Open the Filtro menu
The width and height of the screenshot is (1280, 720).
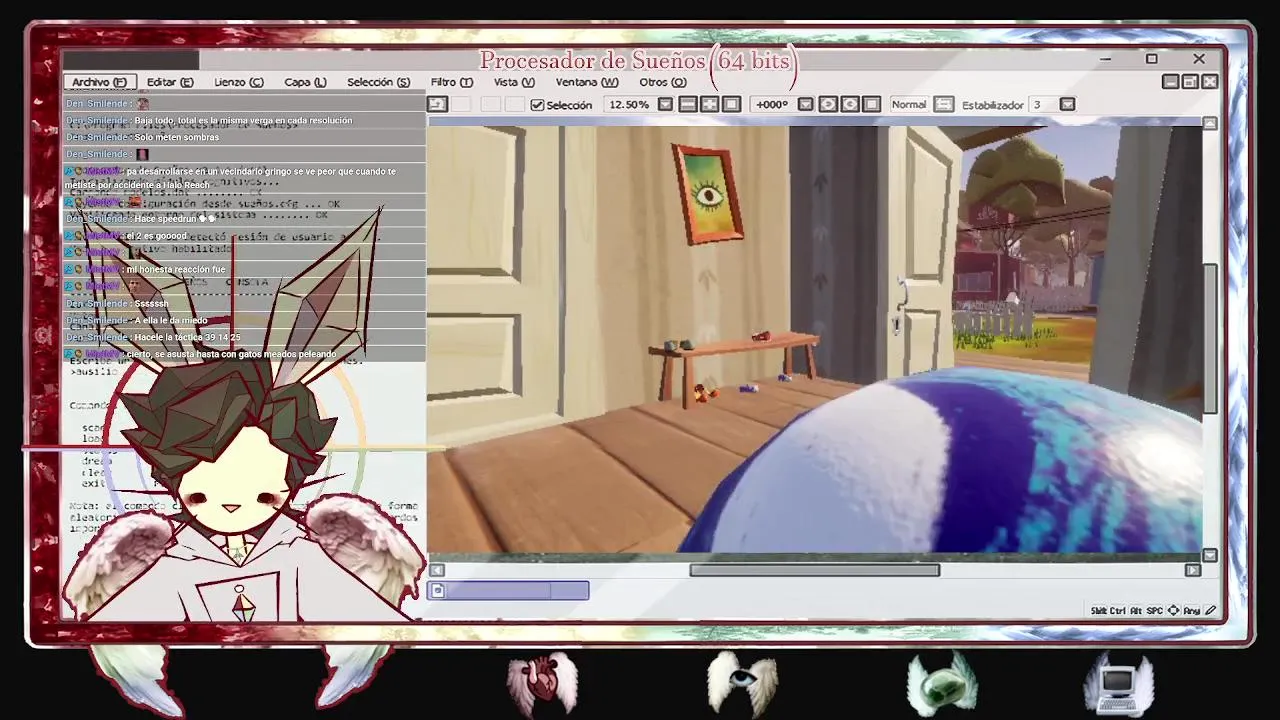(451, 82)
